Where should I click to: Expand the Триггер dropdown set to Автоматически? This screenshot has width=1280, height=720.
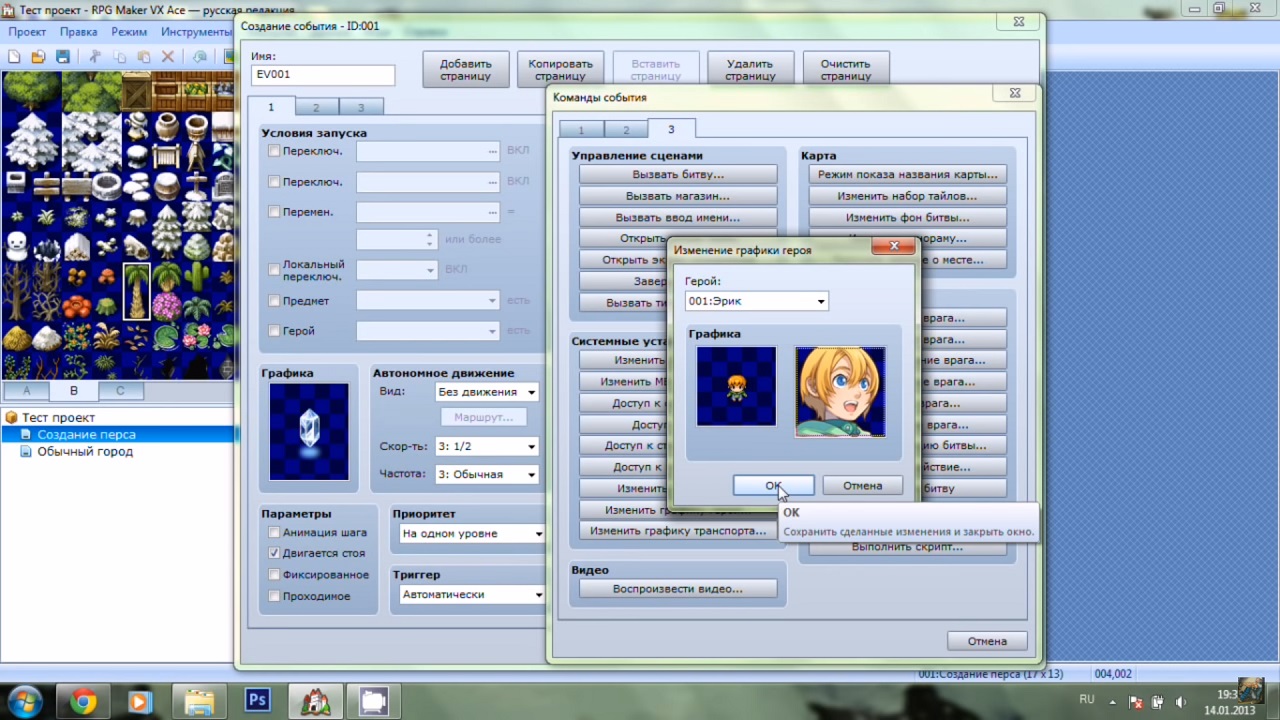472,594
